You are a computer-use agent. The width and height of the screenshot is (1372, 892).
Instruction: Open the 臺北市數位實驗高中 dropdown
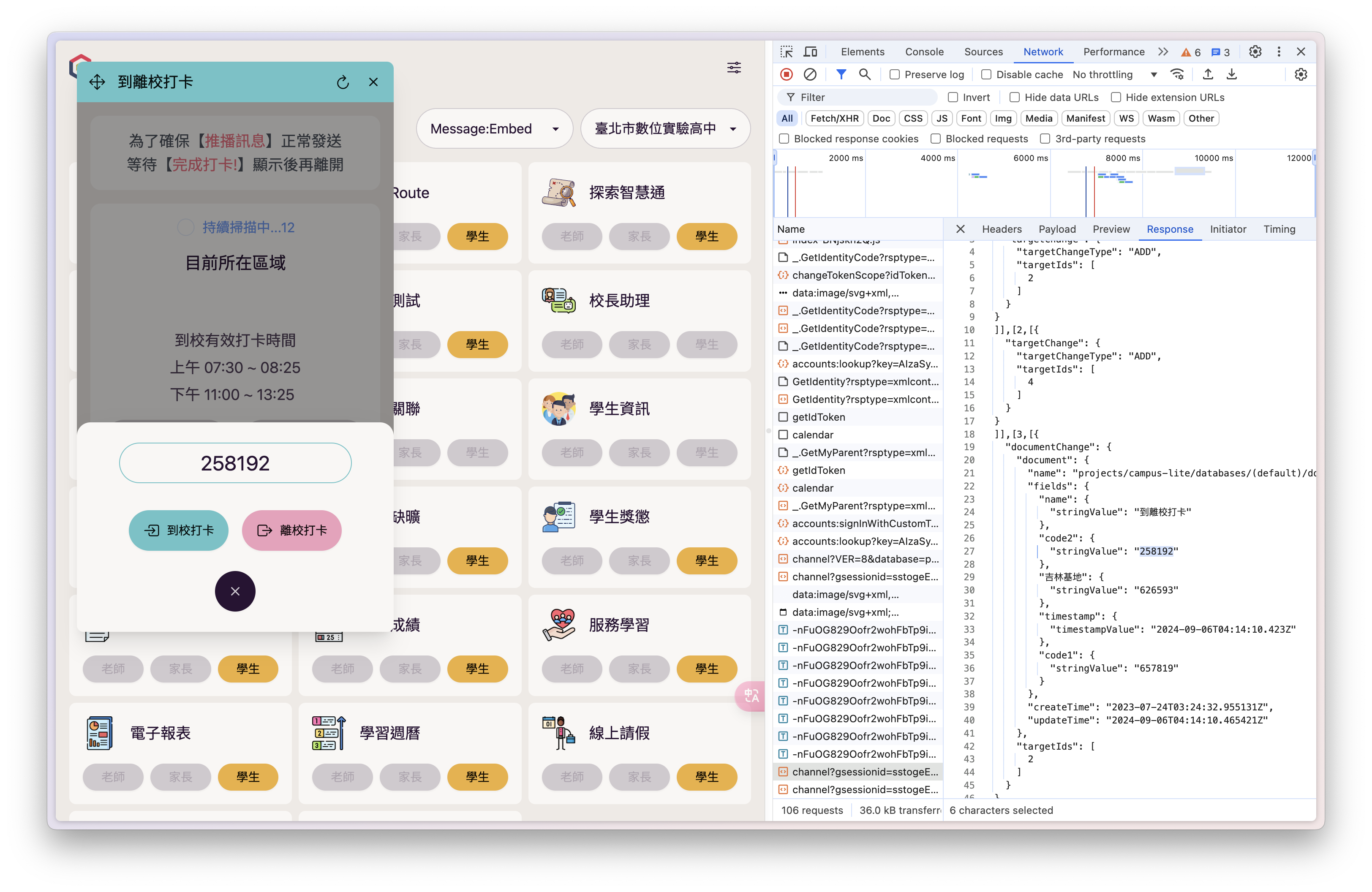pos(665,128)
